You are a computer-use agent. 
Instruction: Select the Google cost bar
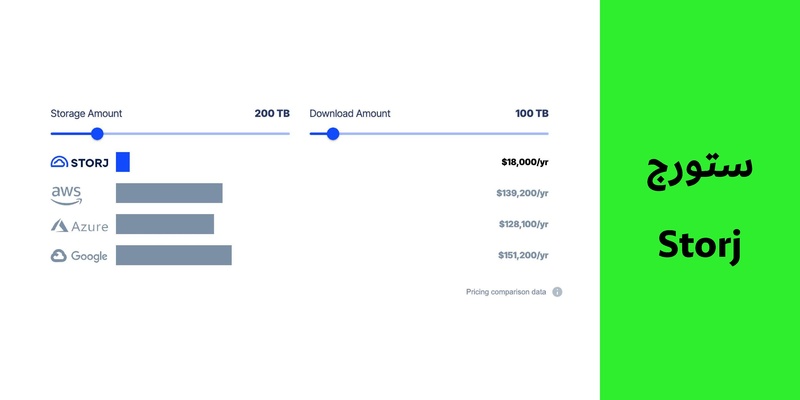[x=174, y=256]
